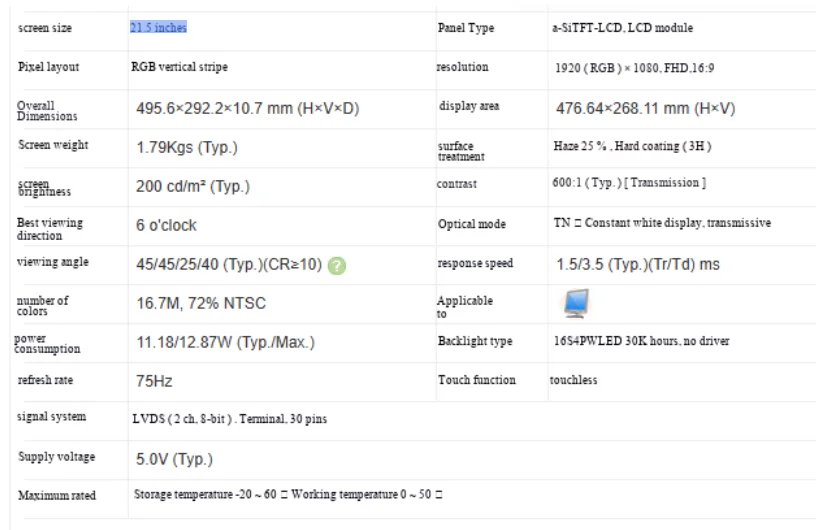Viewport: 816px width, 530px height.
Task: Click the 'Supply voltage' label
Action: pyautogui.click(x=57, y=457)
